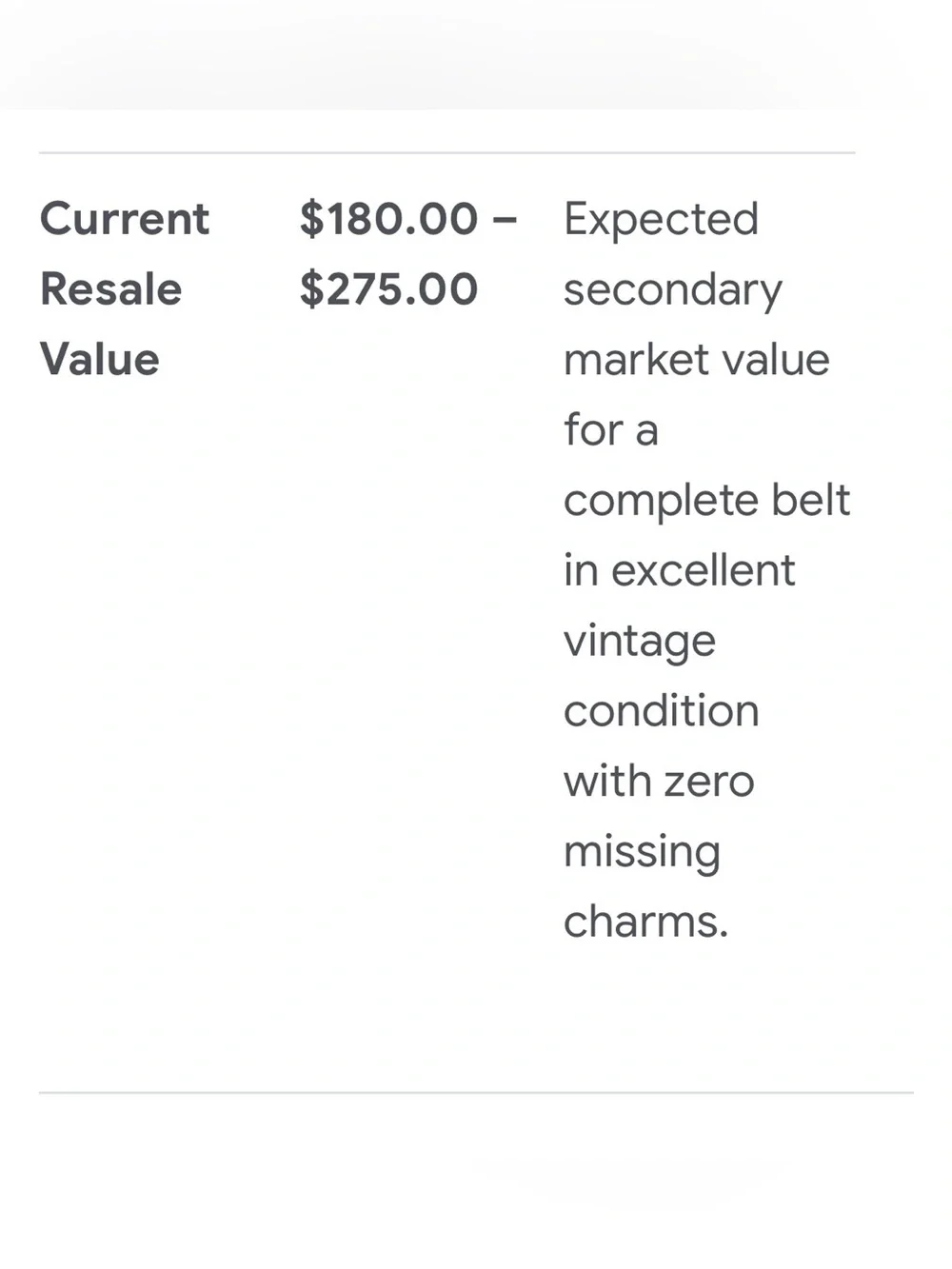Screen dimensions: 952x1269
Task: Click the "market value" description line
Action: click(697, 360)
